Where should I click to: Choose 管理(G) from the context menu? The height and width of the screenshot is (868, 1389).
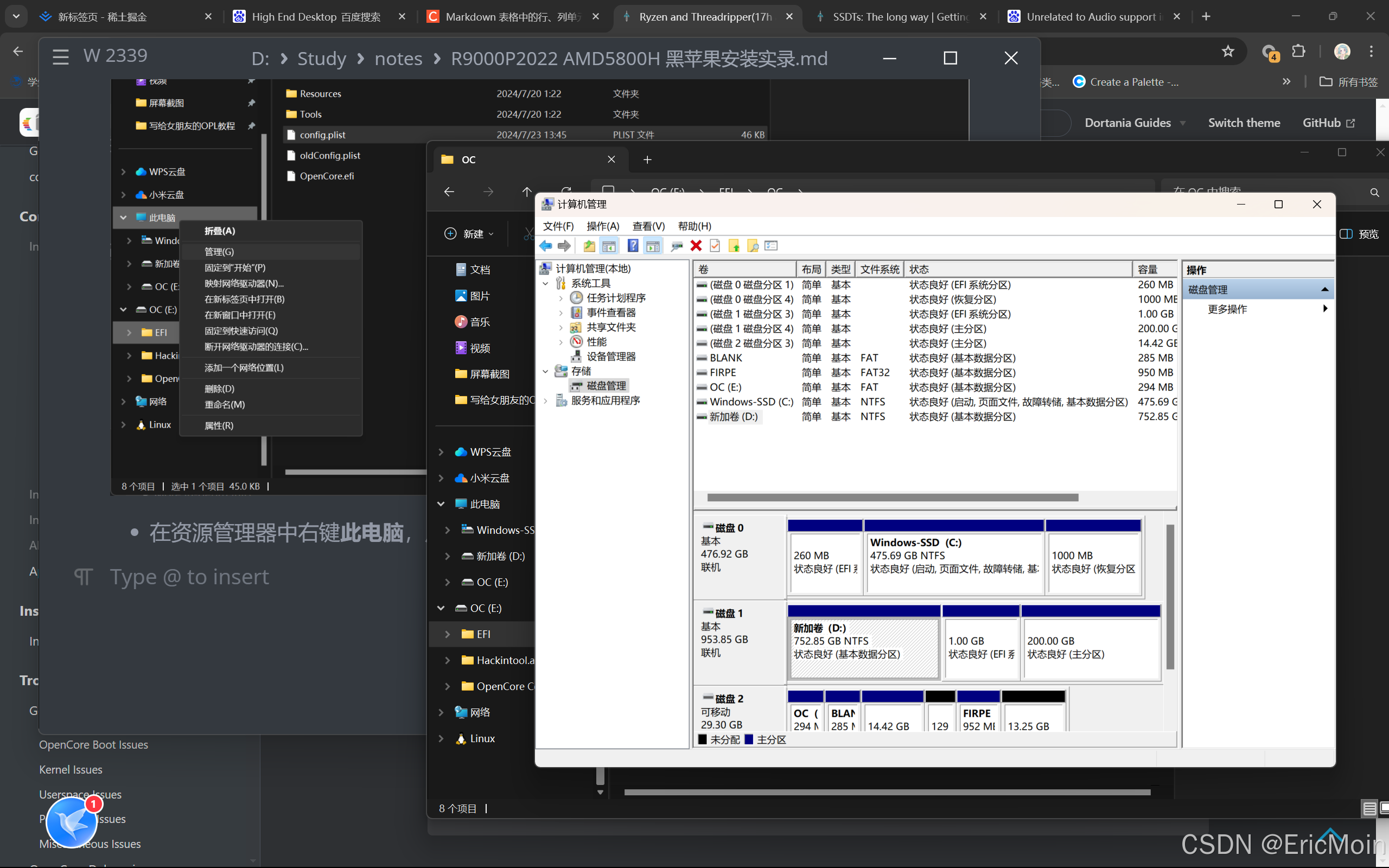[219, 251]
